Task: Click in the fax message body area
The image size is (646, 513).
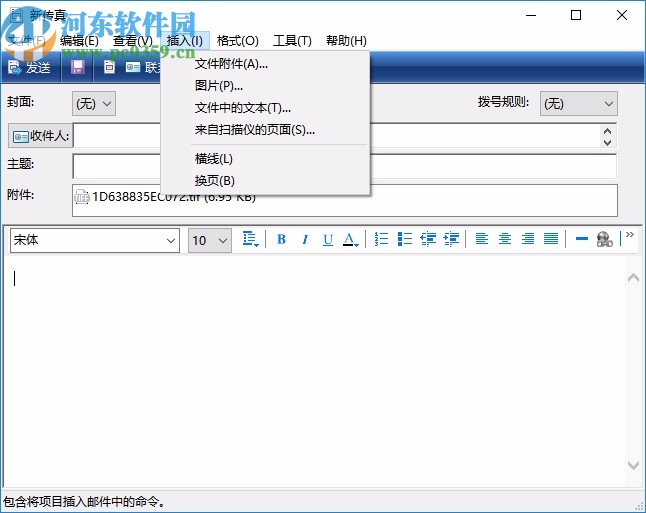Action: point(315,371)
